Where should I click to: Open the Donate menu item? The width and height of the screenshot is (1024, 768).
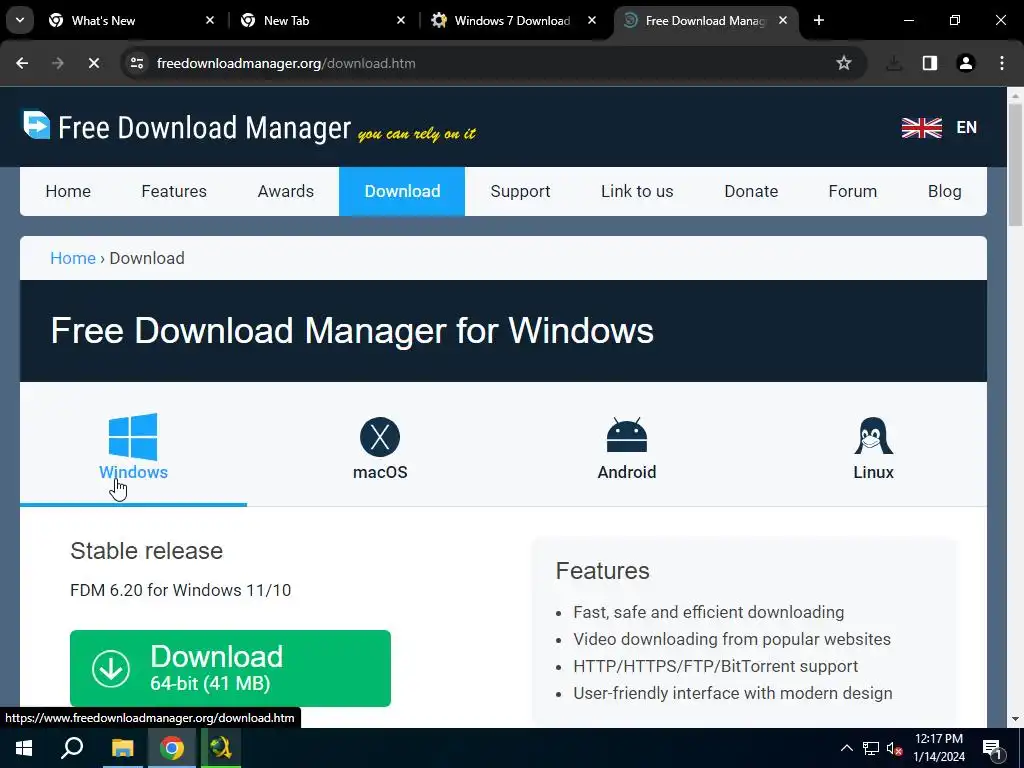[751, 191]
